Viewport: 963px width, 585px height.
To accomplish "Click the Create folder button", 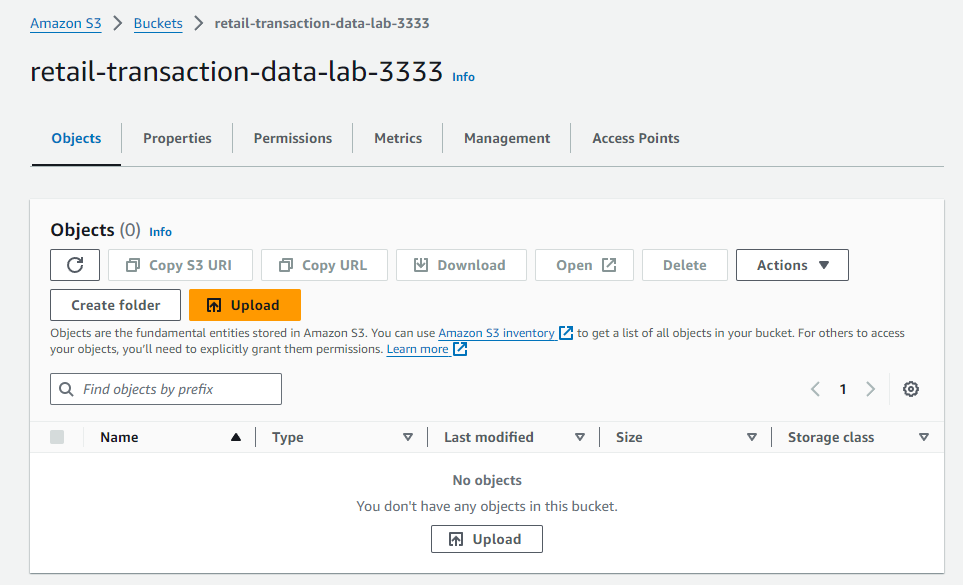I will pyautogui.click(x=115, y=305).
